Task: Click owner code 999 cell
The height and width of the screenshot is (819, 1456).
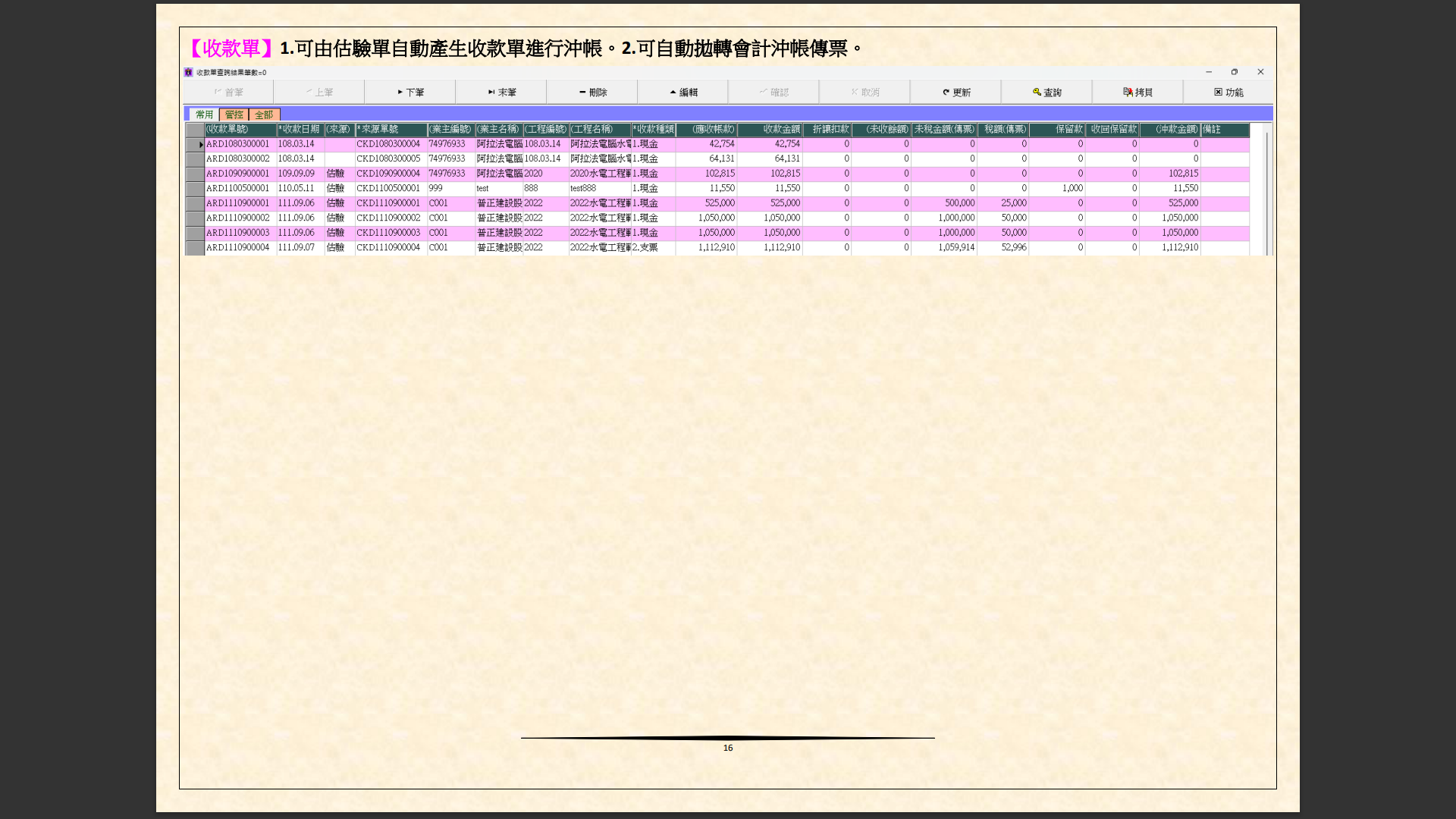Action: [x=451, y=189]
